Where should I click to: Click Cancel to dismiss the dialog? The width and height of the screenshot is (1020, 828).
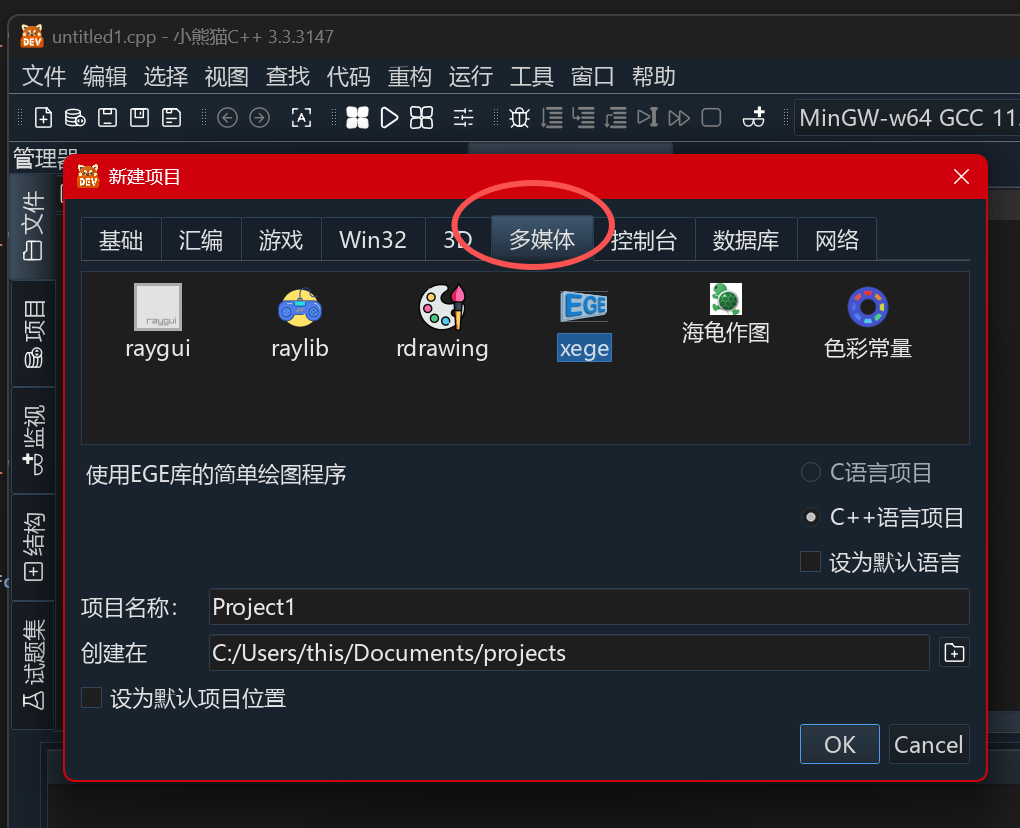(x=928, y=745)
